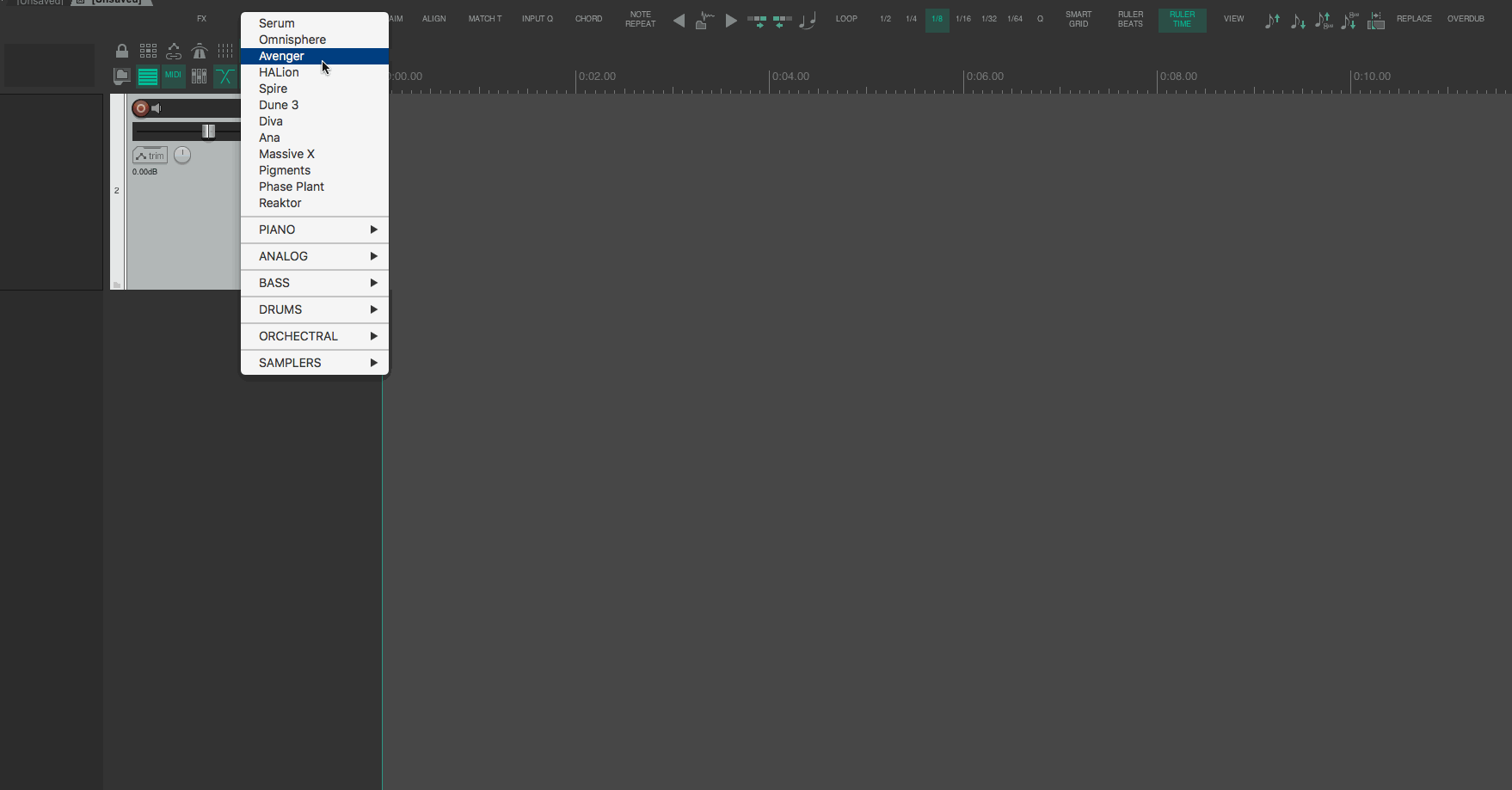Click the tied notes icon

[x=808, y=21]
